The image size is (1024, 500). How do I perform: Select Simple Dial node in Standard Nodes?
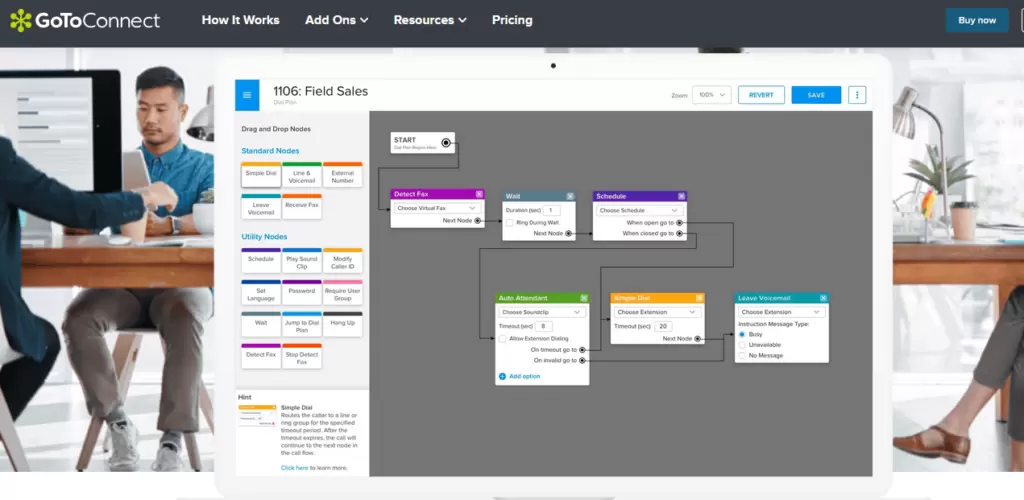(261, 174)
